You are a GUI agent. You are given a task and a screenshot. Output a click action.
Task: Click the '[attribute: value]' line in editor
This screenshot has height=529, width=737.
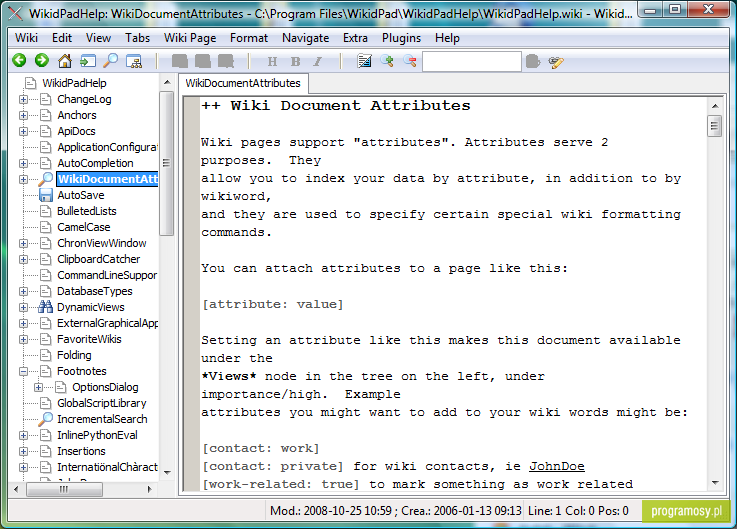point(272,304)
